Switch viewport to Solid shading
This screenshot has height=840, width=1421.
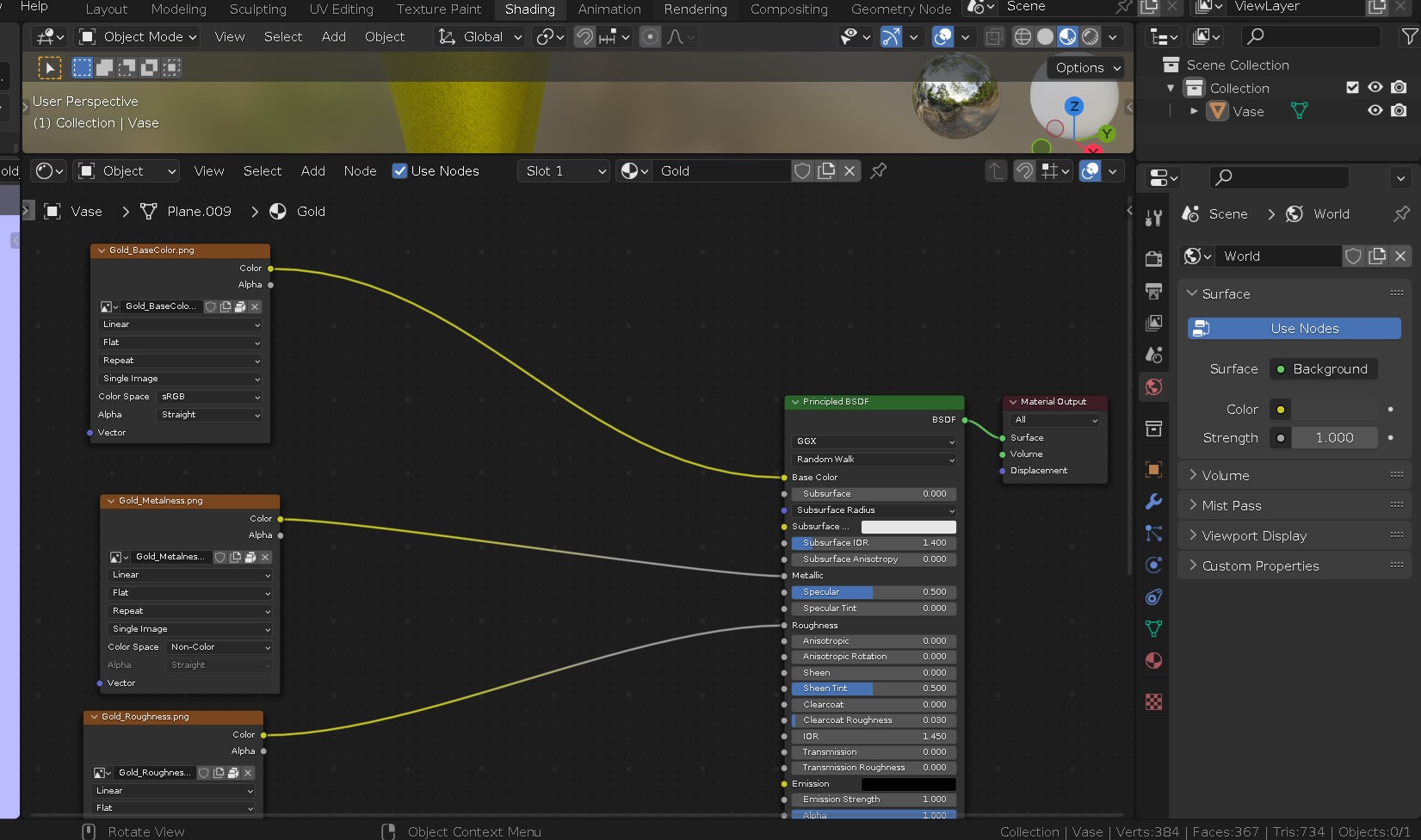(x=1045, y=37)
